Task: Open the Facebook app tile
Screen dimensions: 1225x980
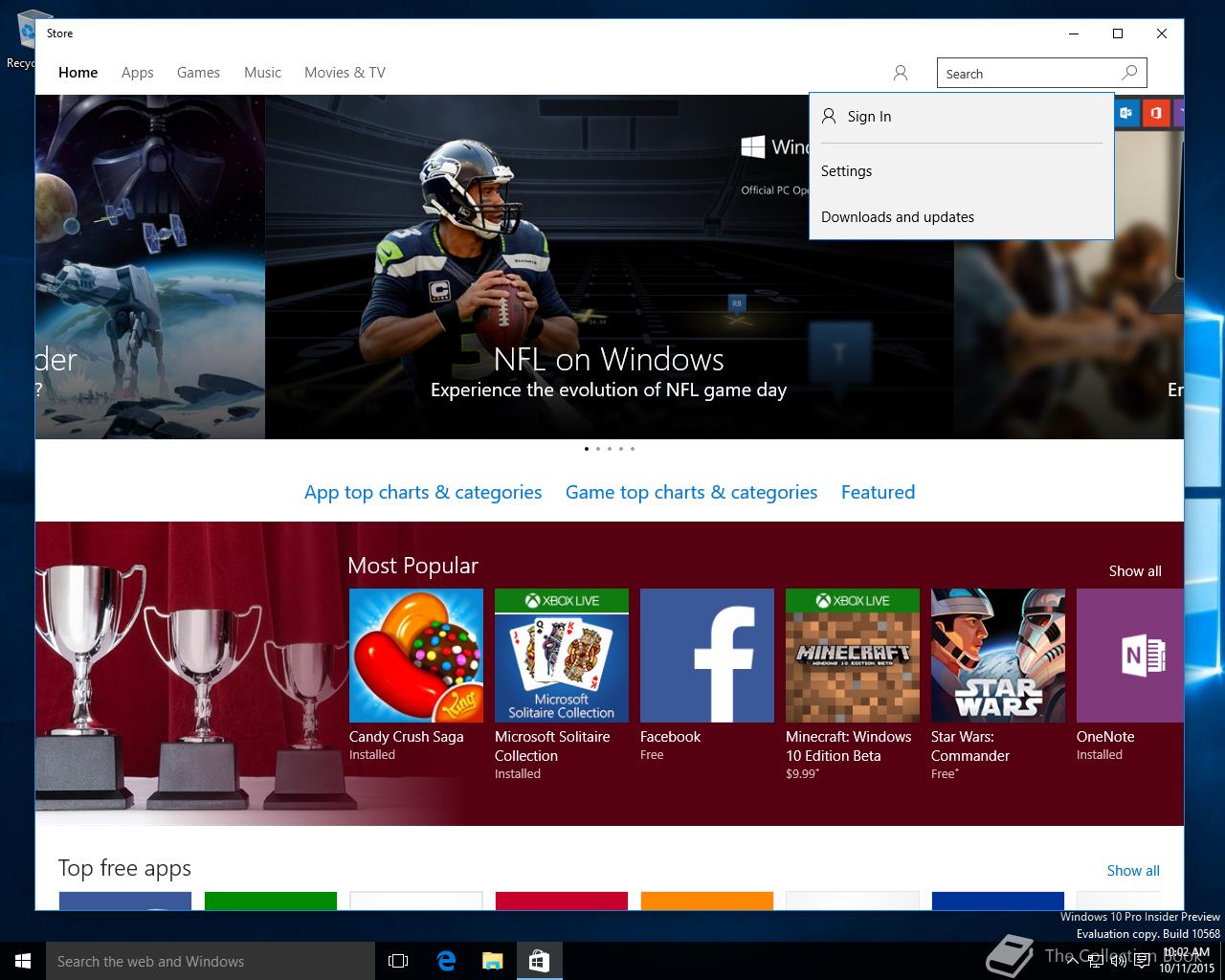Action: (x=707, y=656)
